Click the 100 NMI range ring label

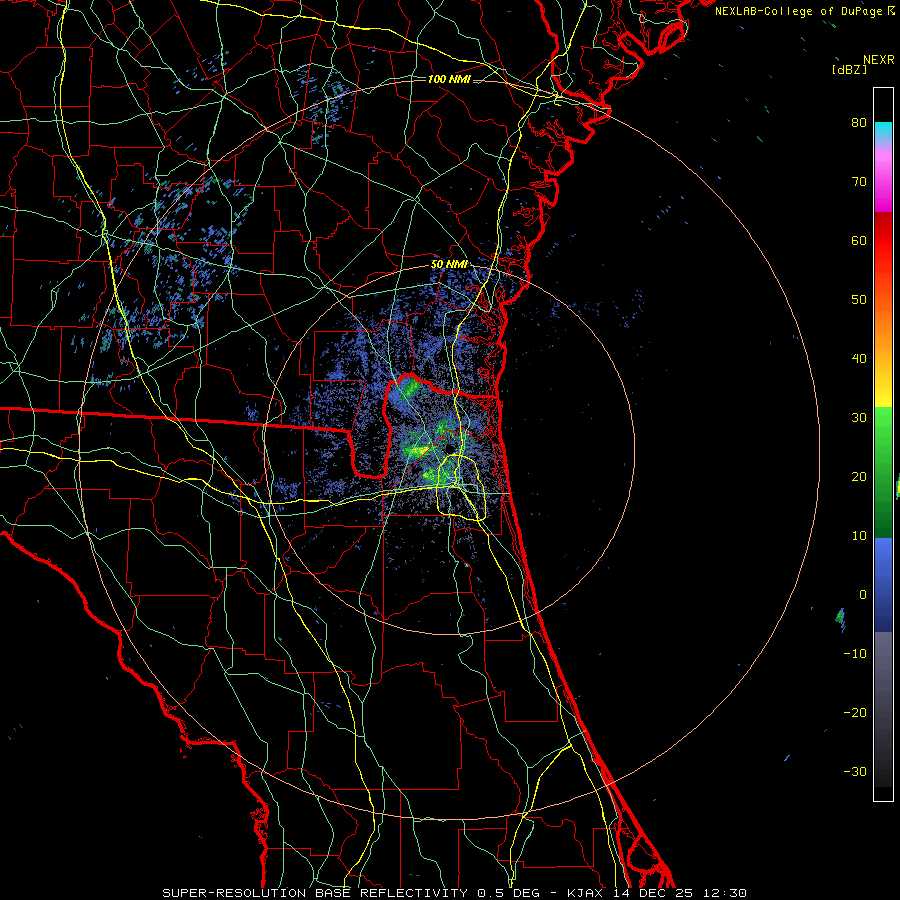pyautogui.click(x=449, y=79)
